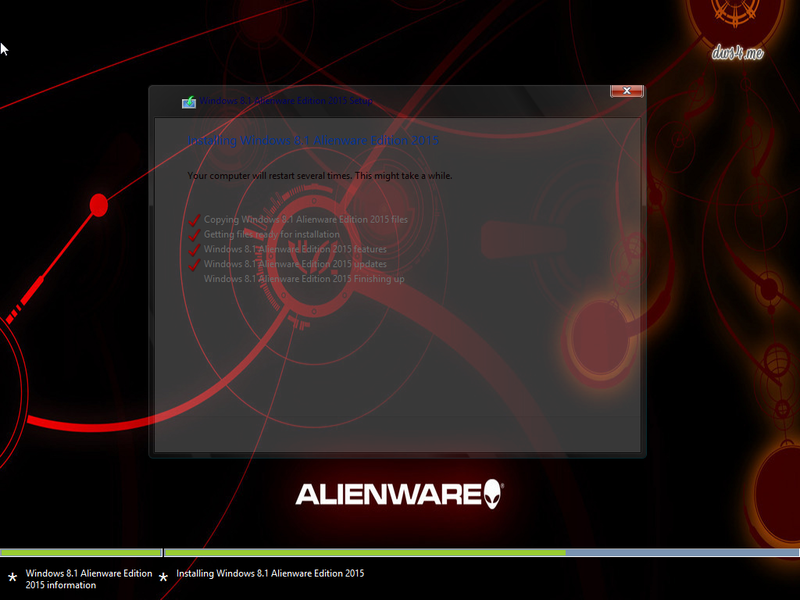The image size is (800, 600).
Task: Click bottom 'Installing Windows 8.1 Alienware Edition 2015' label
Action: pyautogui.click(x=270, y=573)
